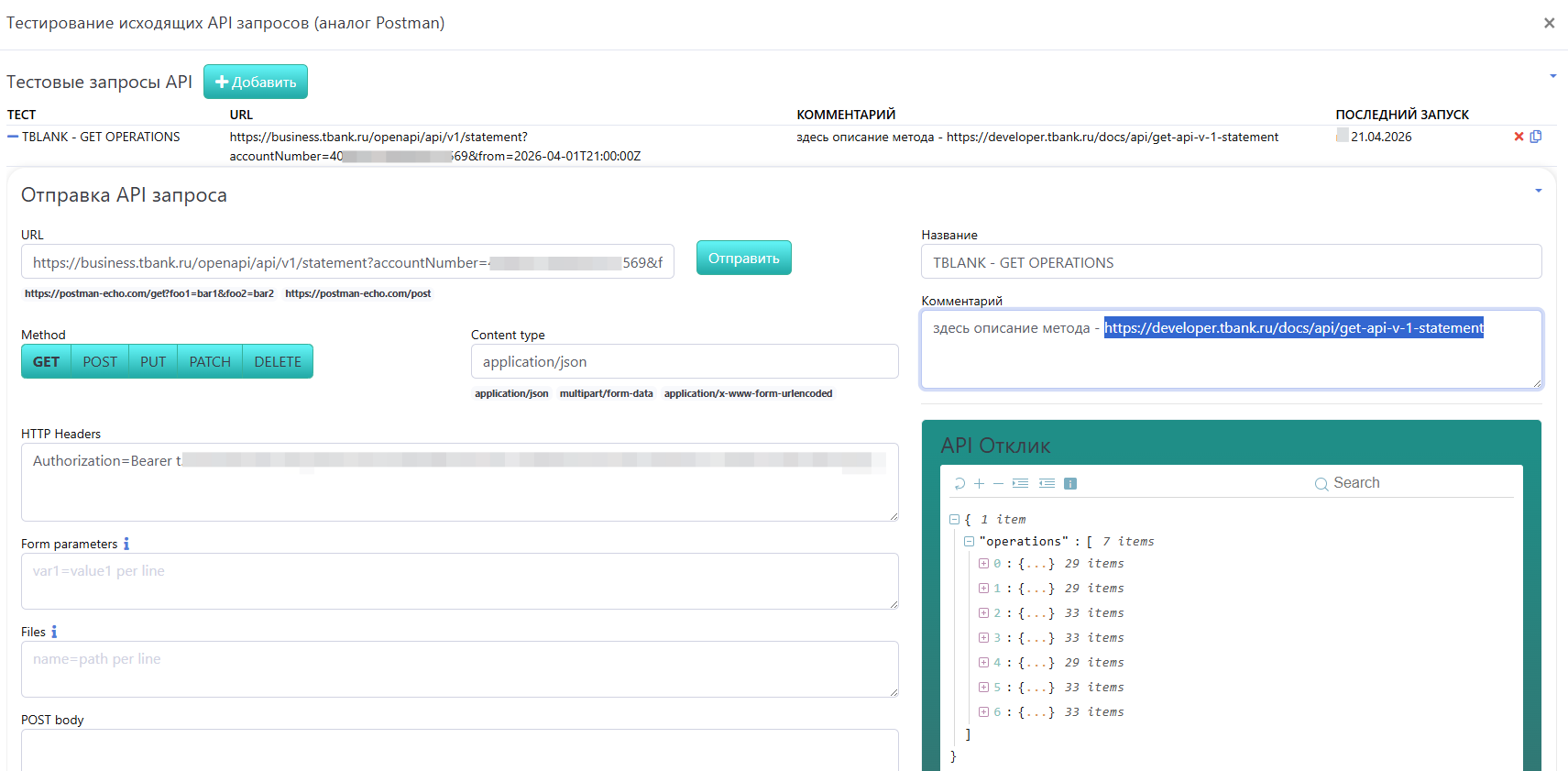The width and height of the screenshot is (1568, 771).
Task: Delete the TBLANK test with red X
Action: click(1519, 137)
